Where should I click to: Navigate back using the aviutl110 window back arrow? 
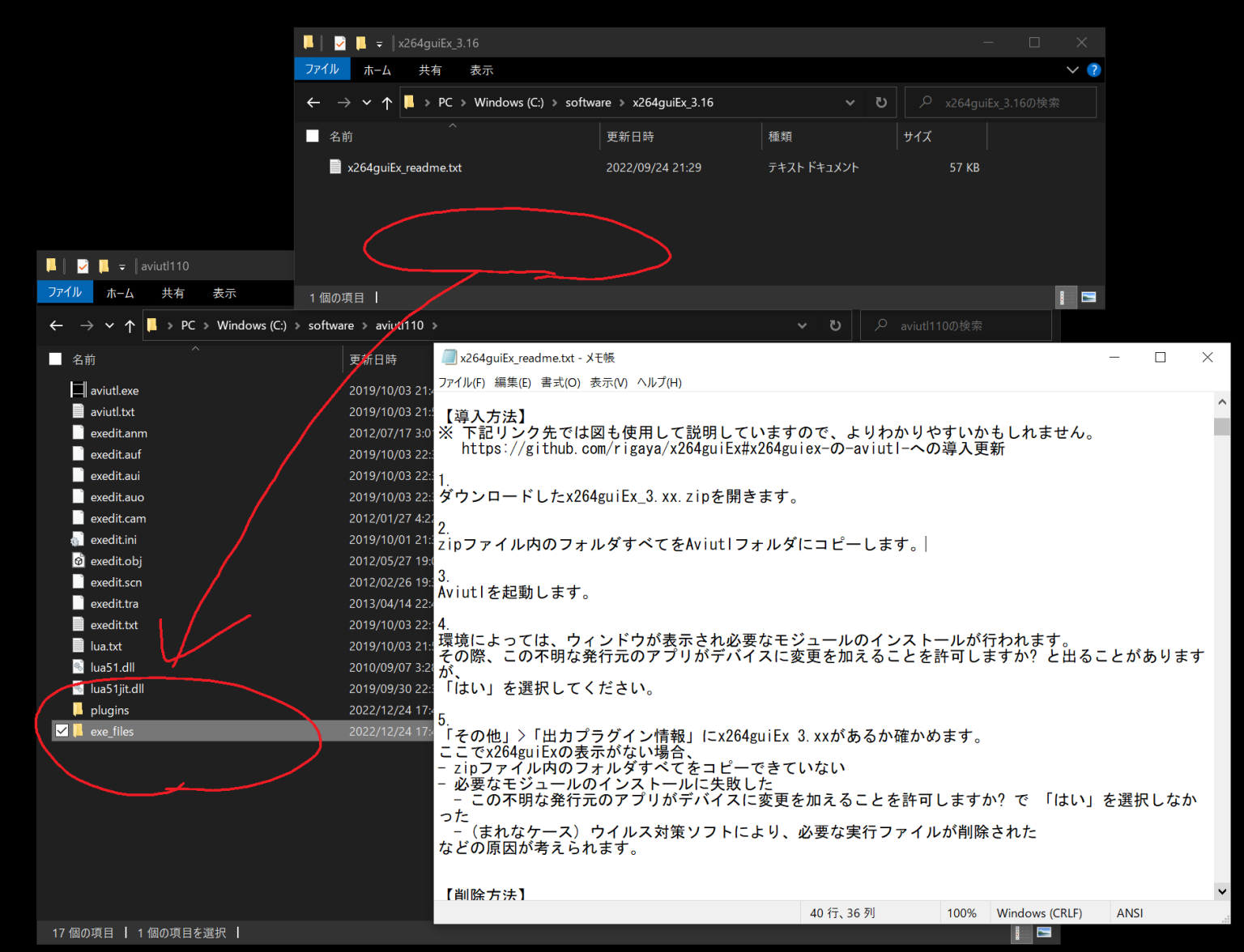click(55, 325)
